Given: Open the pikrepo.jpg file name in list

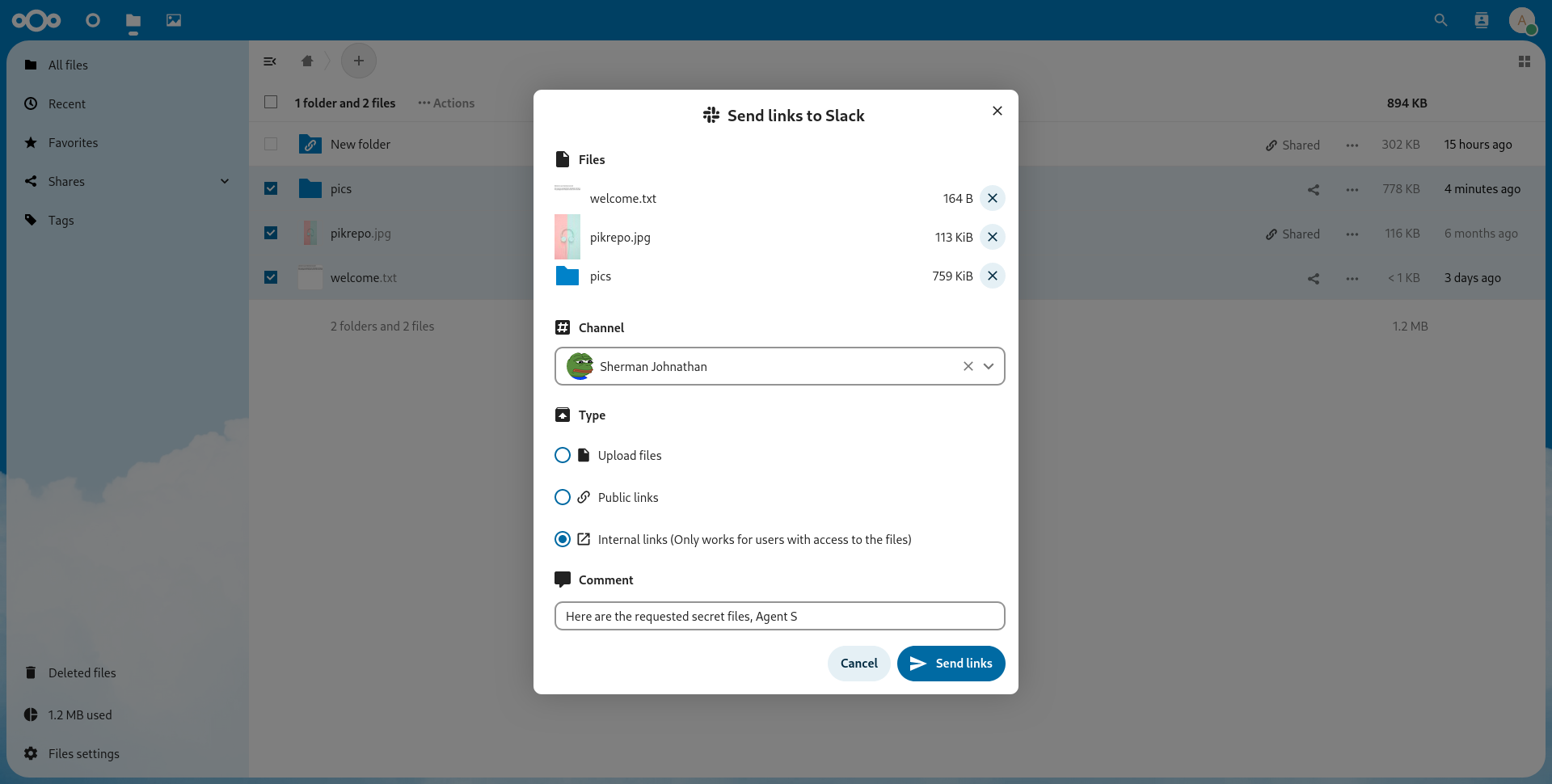Looking at the screenshot, I should pos(361,233).
